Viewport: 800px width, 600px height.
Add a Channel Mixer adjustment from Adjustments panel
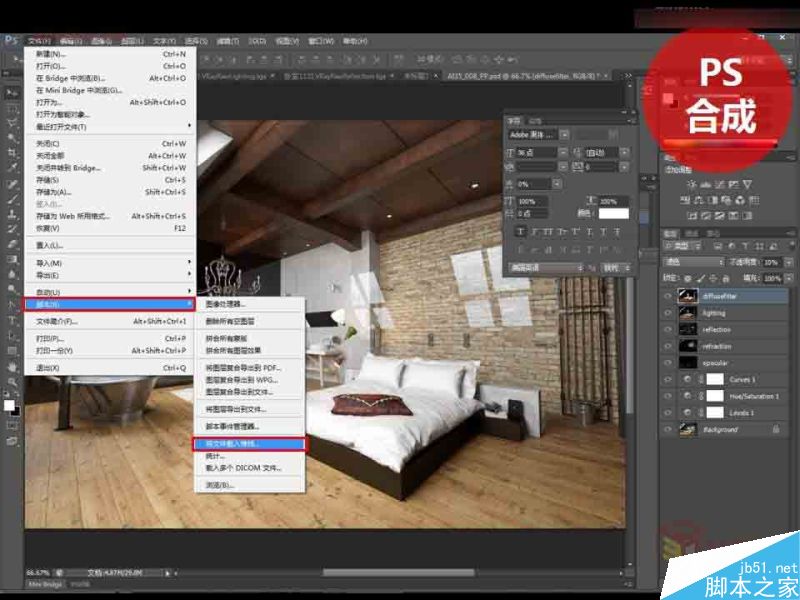coord(740,201)
